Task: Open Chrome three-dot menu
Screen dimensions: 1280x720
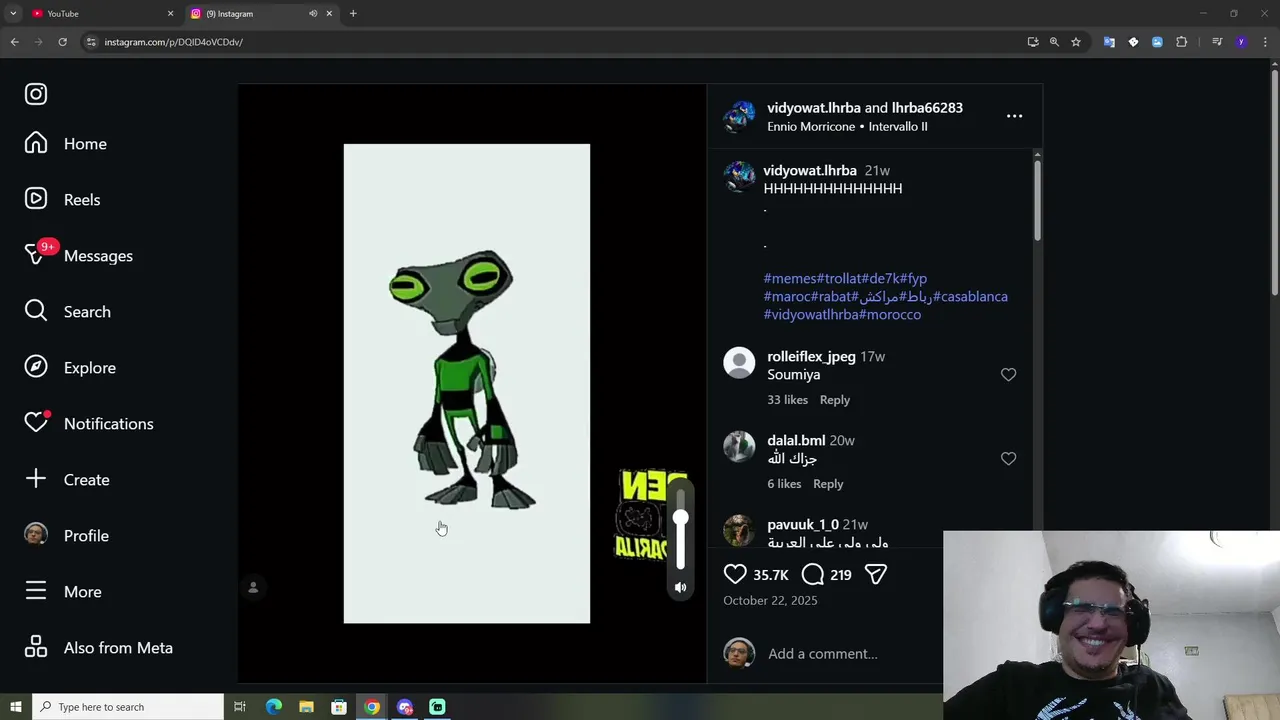Action: (x=1266, y=42)
